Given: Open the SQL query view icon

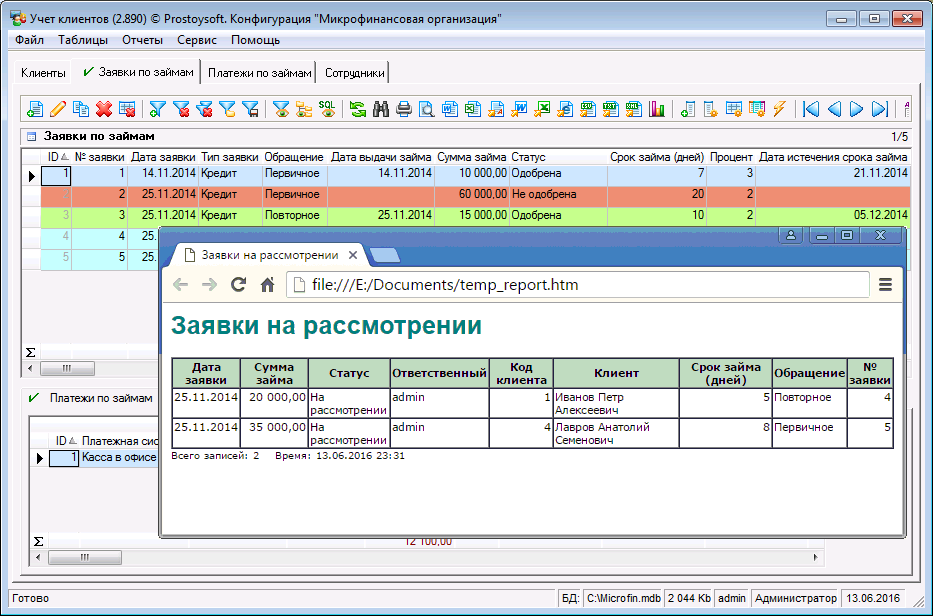Looking at the screenshot, I should pos(327,109).
